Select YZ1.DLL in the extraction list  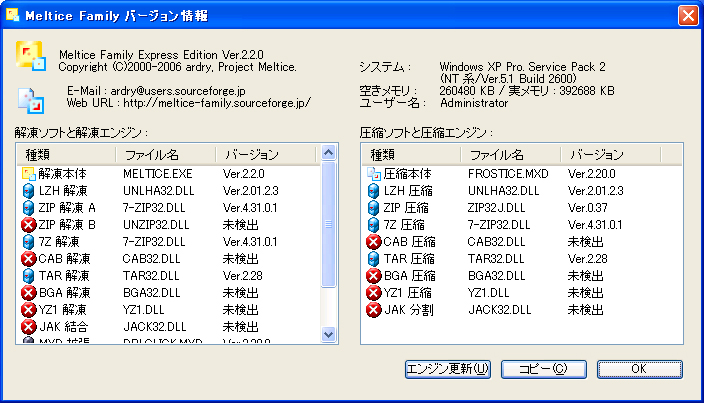click(x=144, y=310)
